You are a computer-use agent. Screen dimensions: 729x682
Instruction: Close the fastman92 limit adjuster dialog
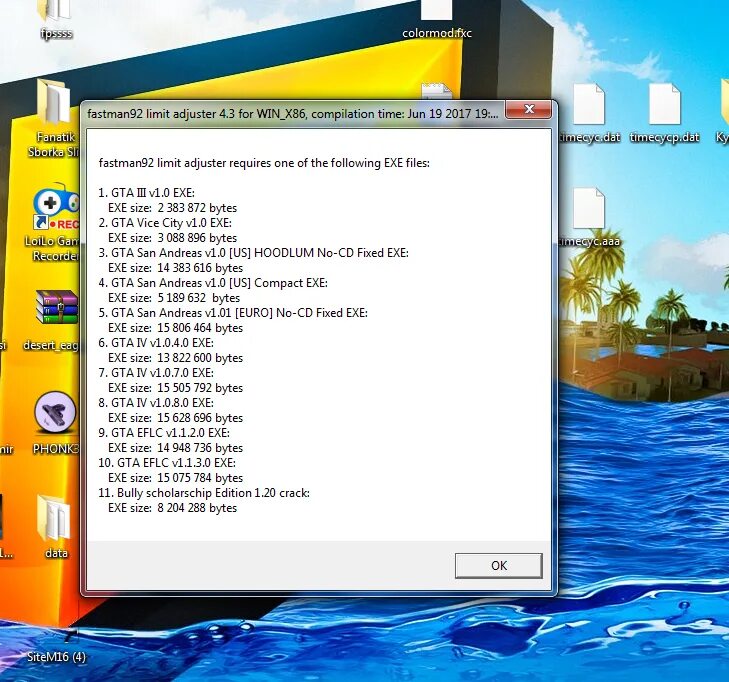pyautogui.click(x=529, y=109)
